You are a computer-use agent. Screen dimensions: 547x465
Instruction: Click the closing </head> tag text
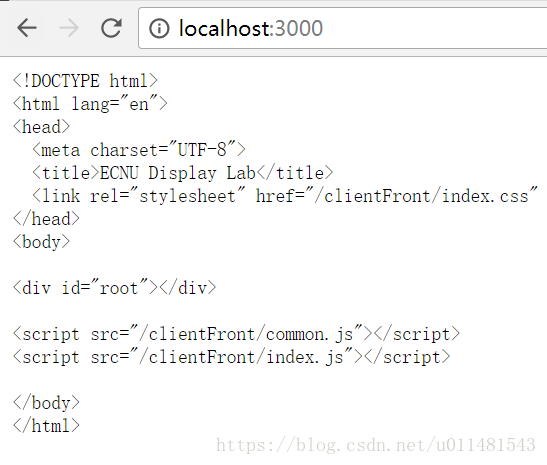coord(46,219)
